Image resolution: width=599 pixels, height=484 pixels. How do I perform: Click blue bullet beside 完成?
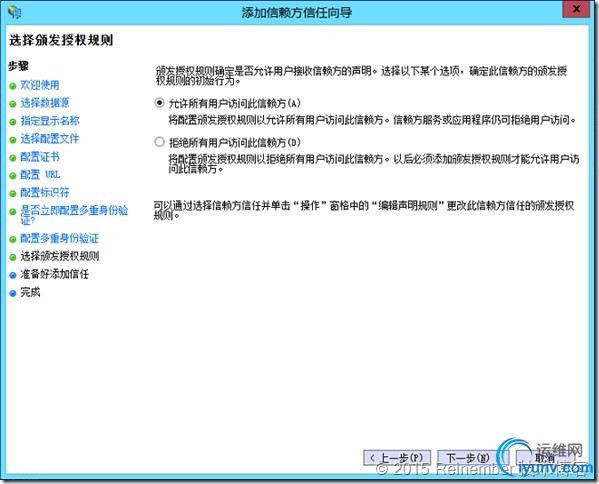pyautogui.click(x=13, y=293)
